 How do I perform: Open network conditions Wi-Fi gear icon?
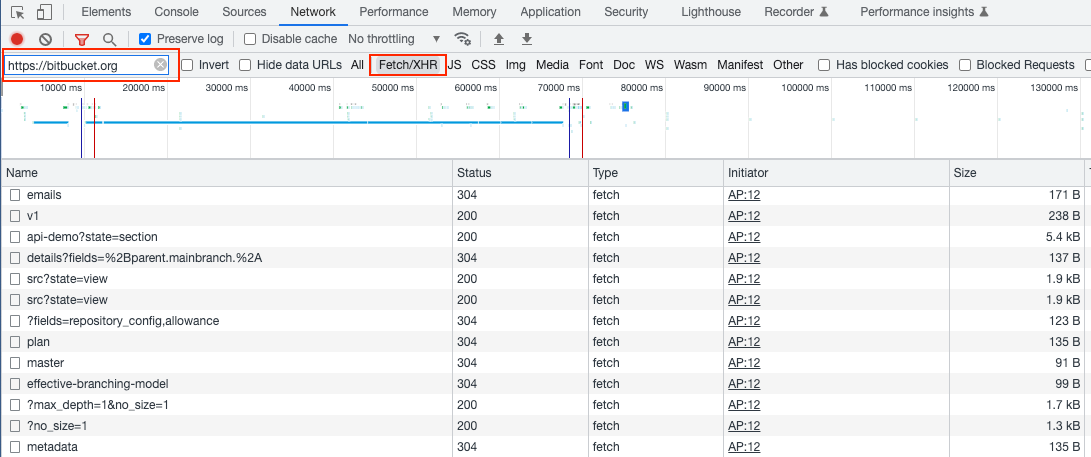click(462, 39)
